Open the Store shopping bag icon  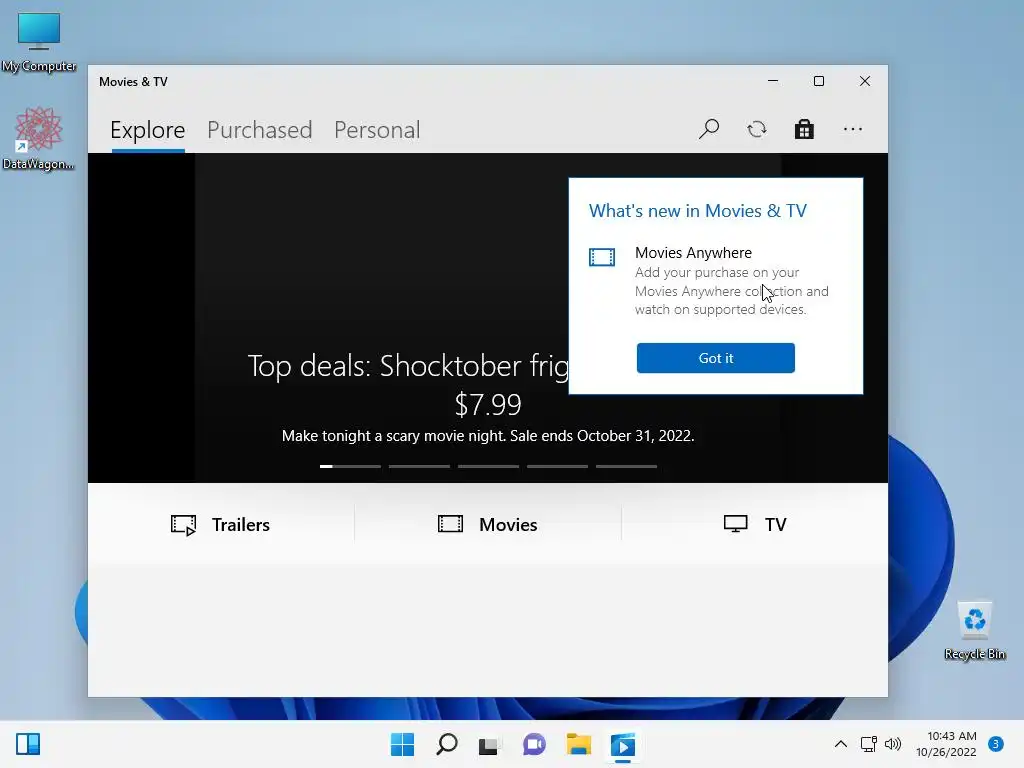(805, 129)
